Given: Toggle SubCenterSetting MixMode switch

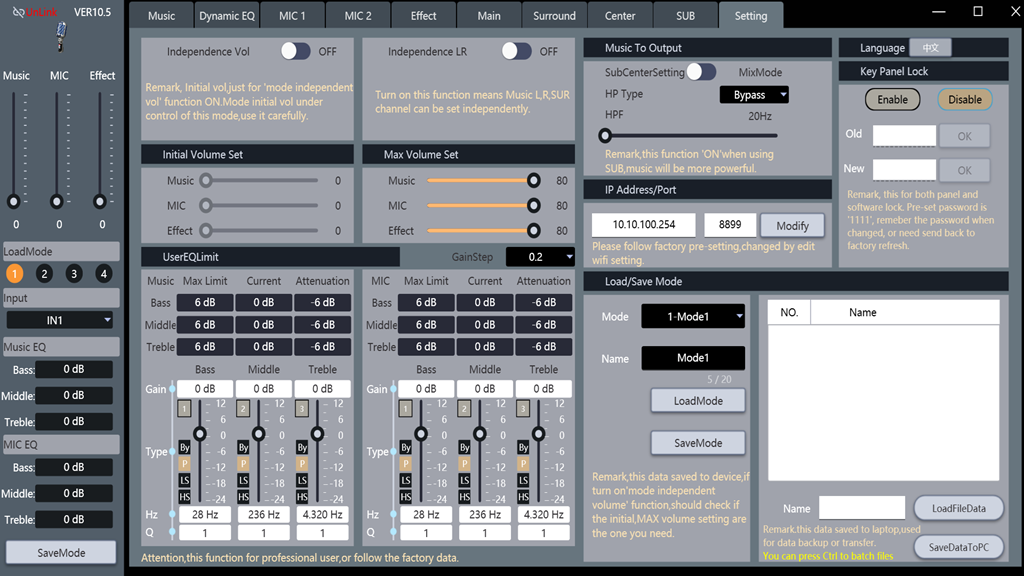Looking at the screenshot, I should click(701, 72).
